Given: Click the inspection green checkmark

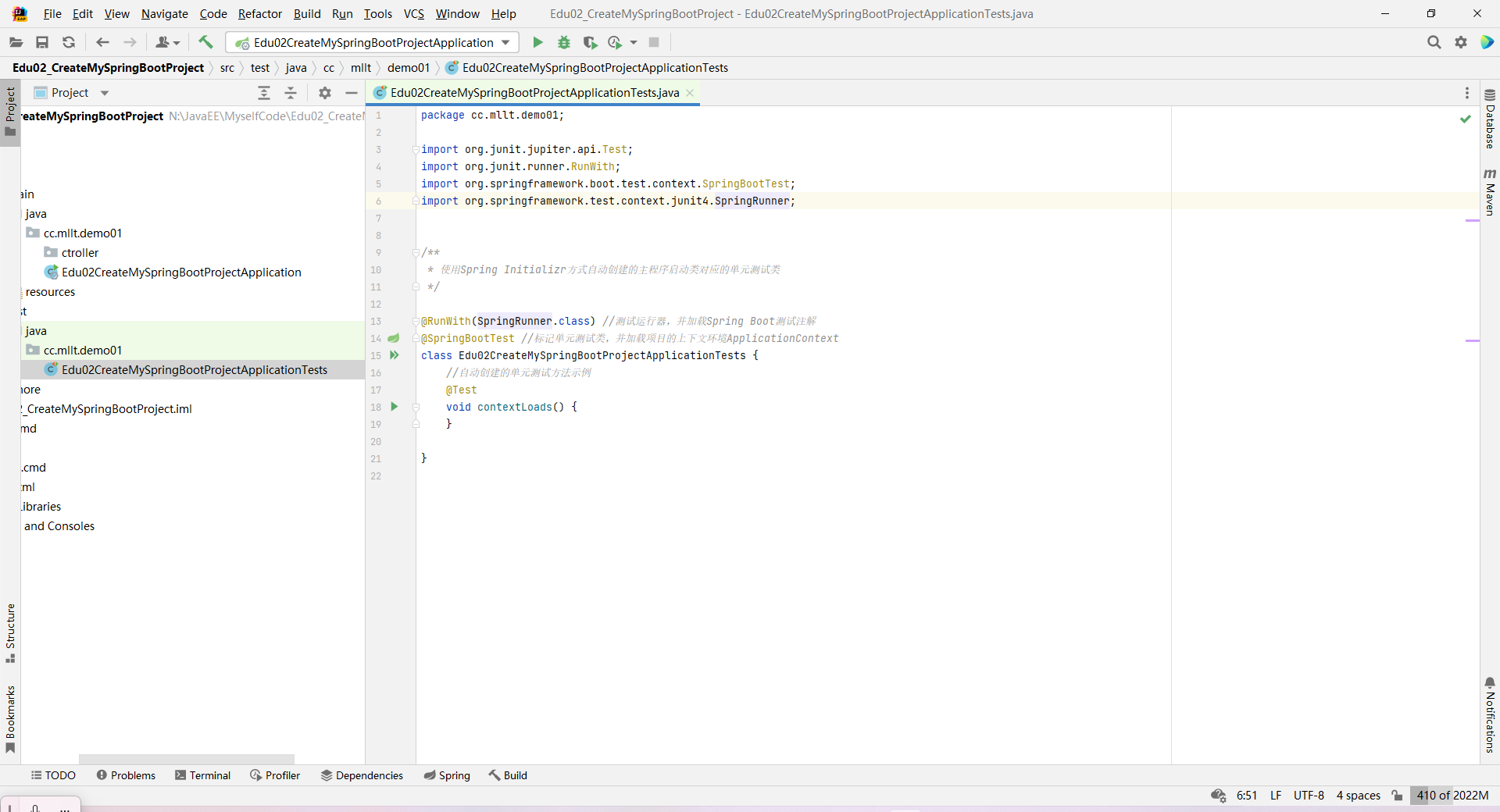Looking at the screenshot, I should pos(1466,119).
